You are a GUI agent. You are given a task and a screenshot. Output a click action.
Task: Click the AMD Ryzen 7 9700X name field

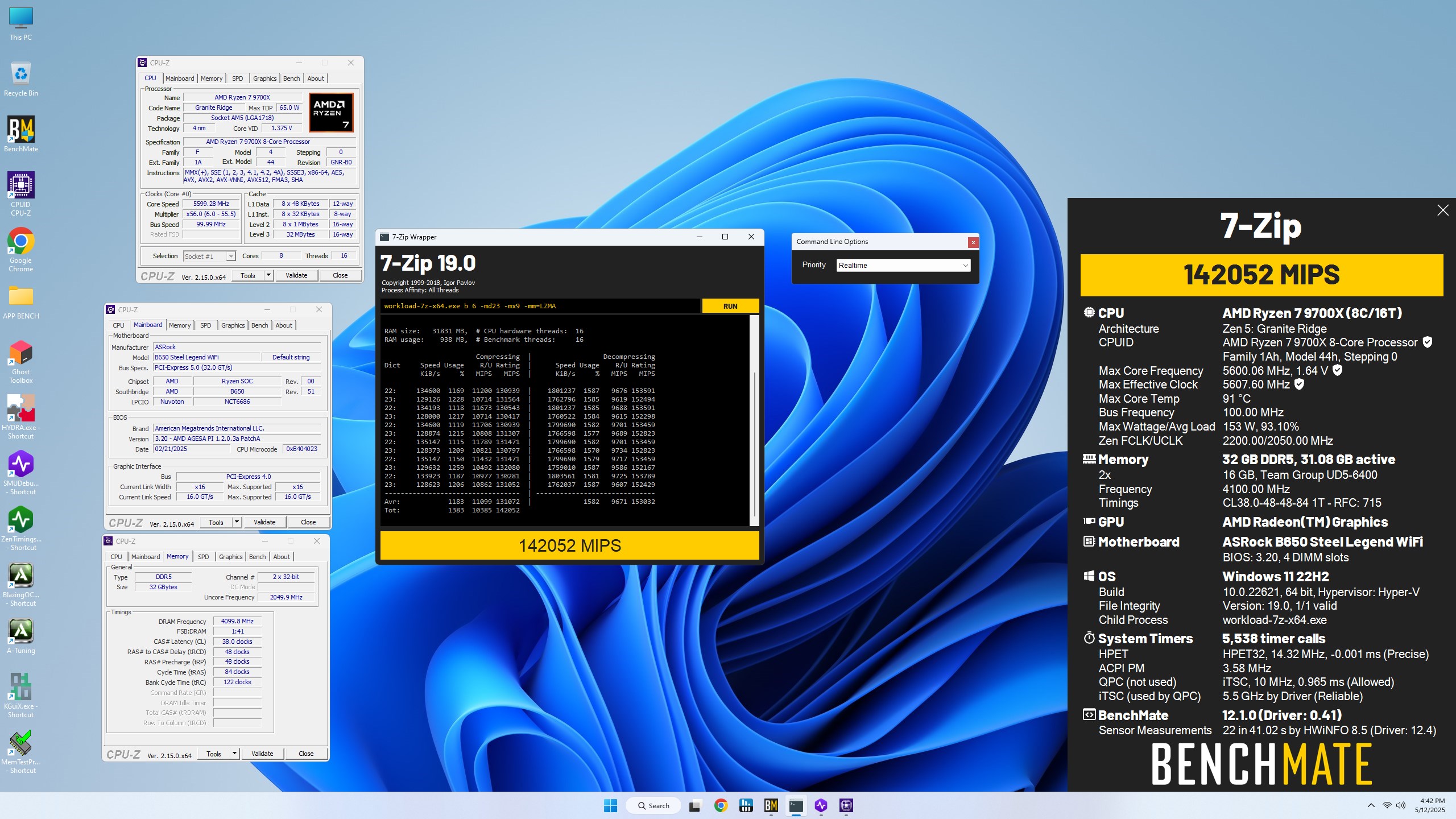(x=242, y=97)
